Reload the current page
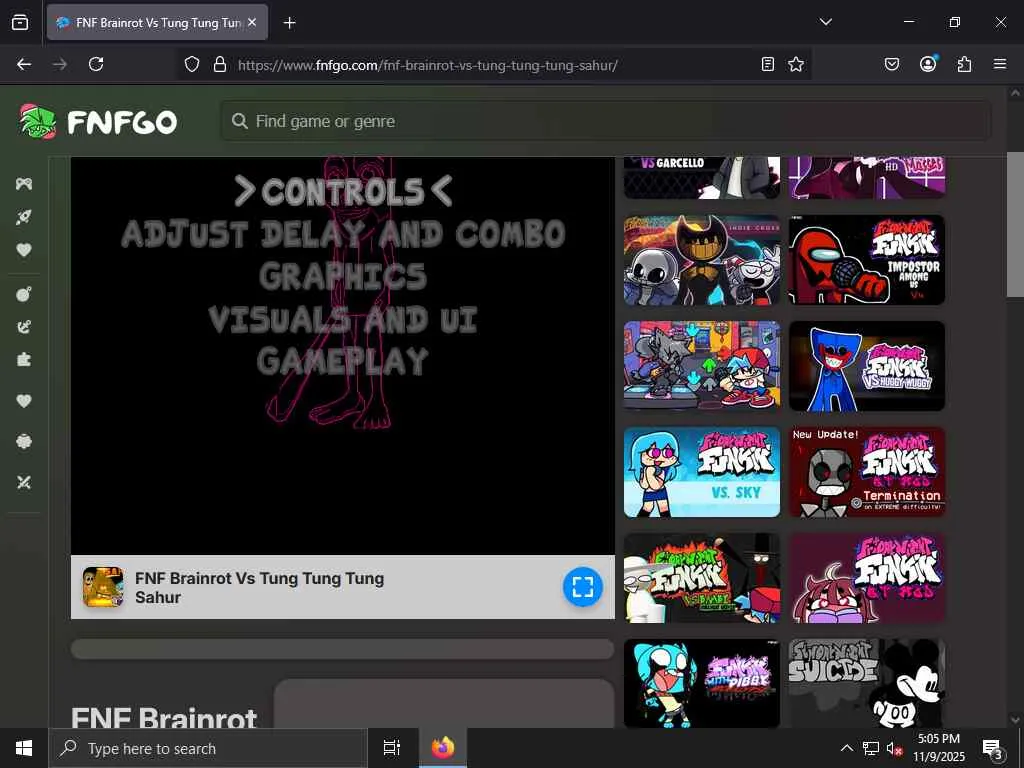This screenshot has width=1024, height=768. coord(96,64)
